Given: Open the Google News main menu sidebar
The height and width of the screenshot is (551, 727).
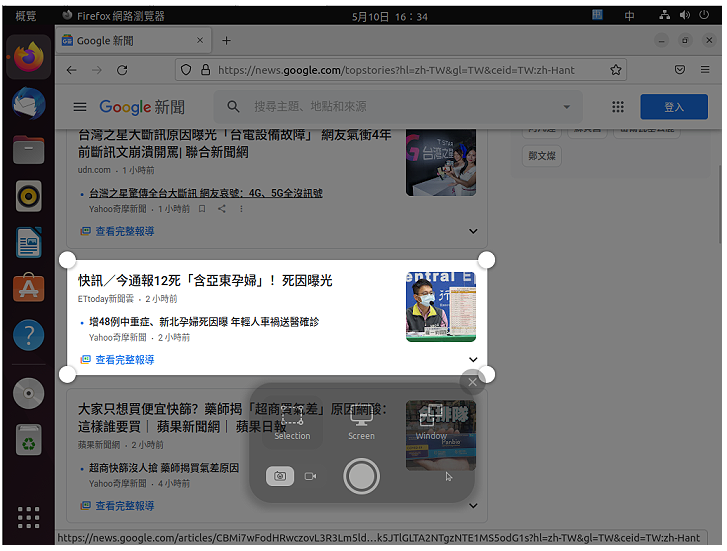Looking at the screenshot, I should click(x=80, y=107).
